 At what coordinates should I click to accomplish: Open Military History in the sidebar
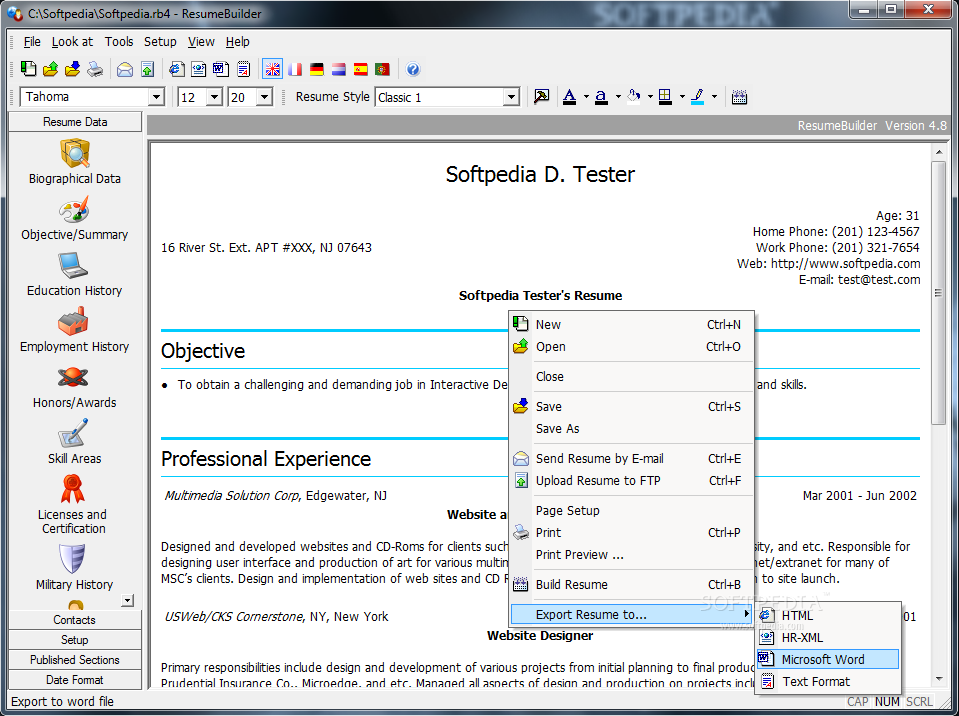click(x=74, y=567)
